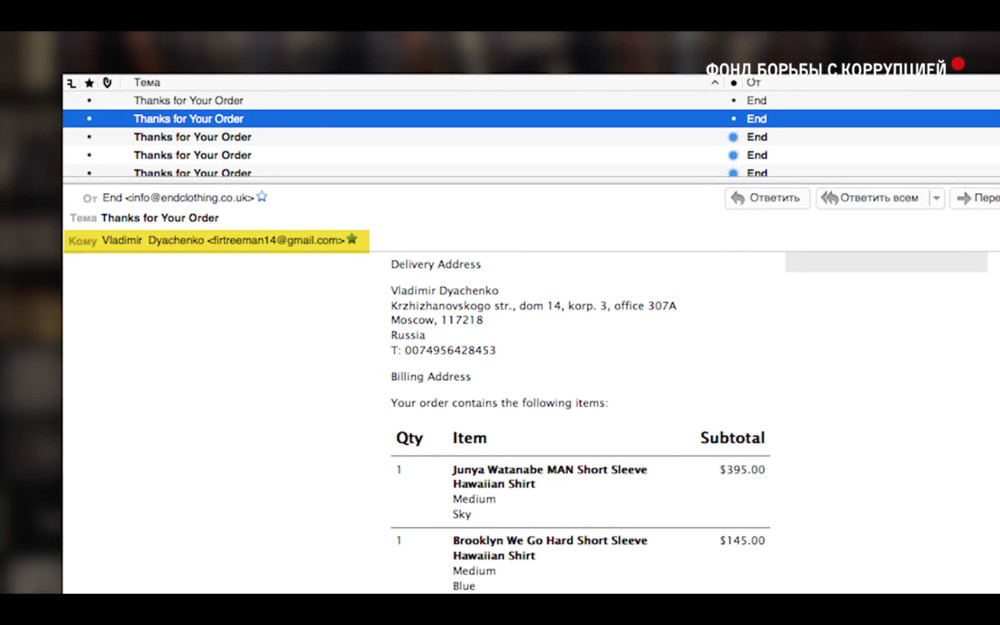
Task: Toggle sort direction arrow in Тема column
Action: click(715, 83)
